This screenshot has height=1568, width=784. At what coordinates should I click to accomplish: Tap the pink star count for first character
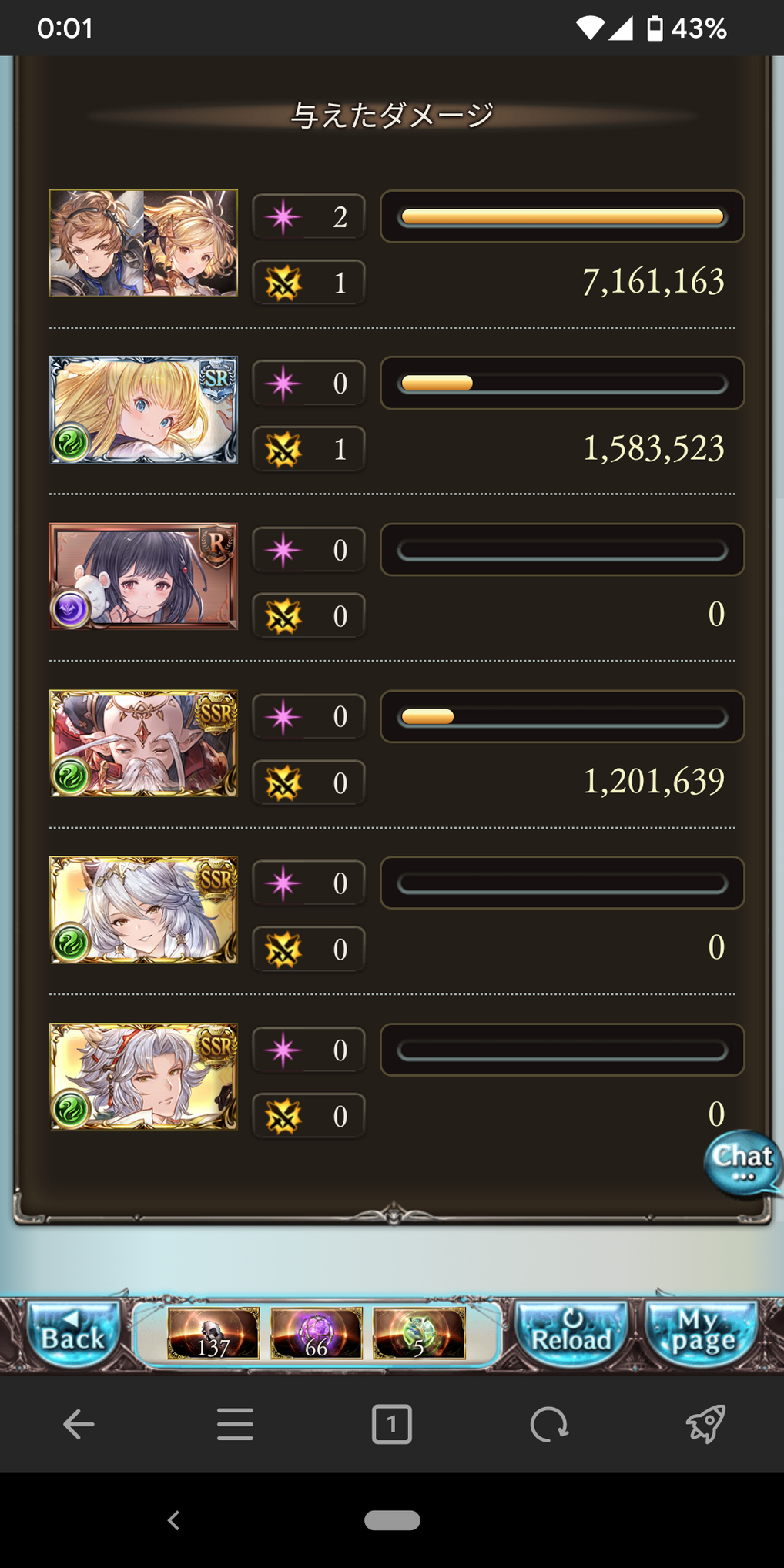(x=309, y=216)
